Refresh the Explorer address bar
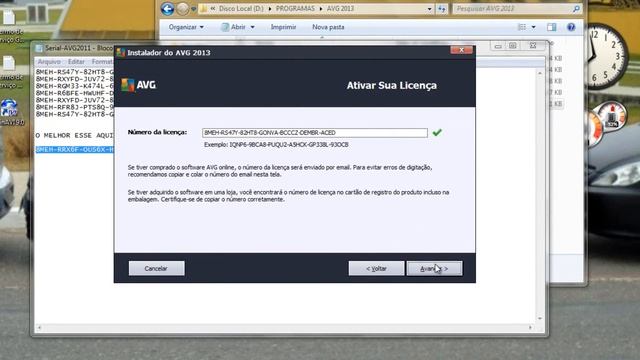The height and width of the screenshot is (360, 640). (442, 9)
